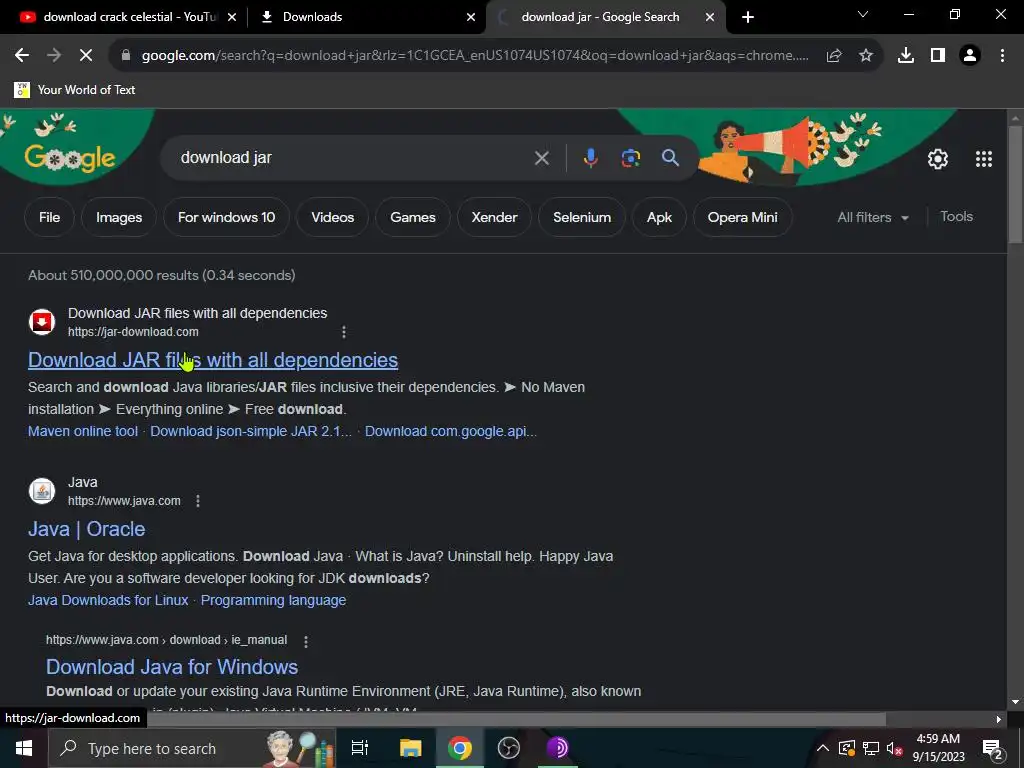Apply the Opera Mini filter chip
The image size is (1024, 768).
coord(743,217)
